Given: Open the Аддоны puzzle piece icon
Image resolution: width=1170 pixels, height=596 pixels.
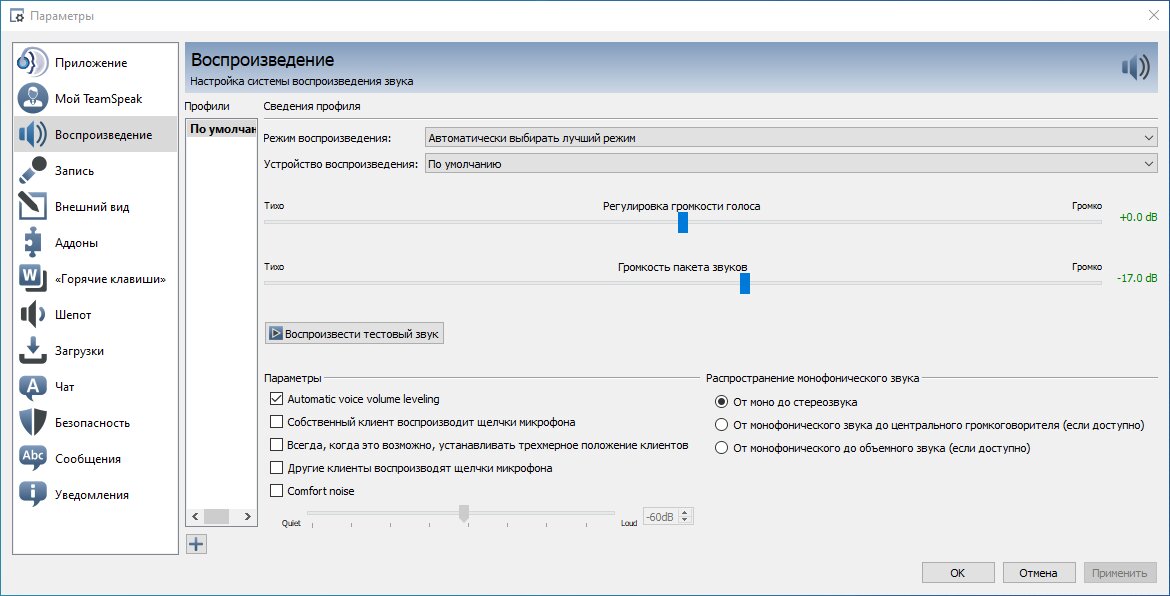Looking at the screenshot, I should pyautogui.click(x=32, y=242).
